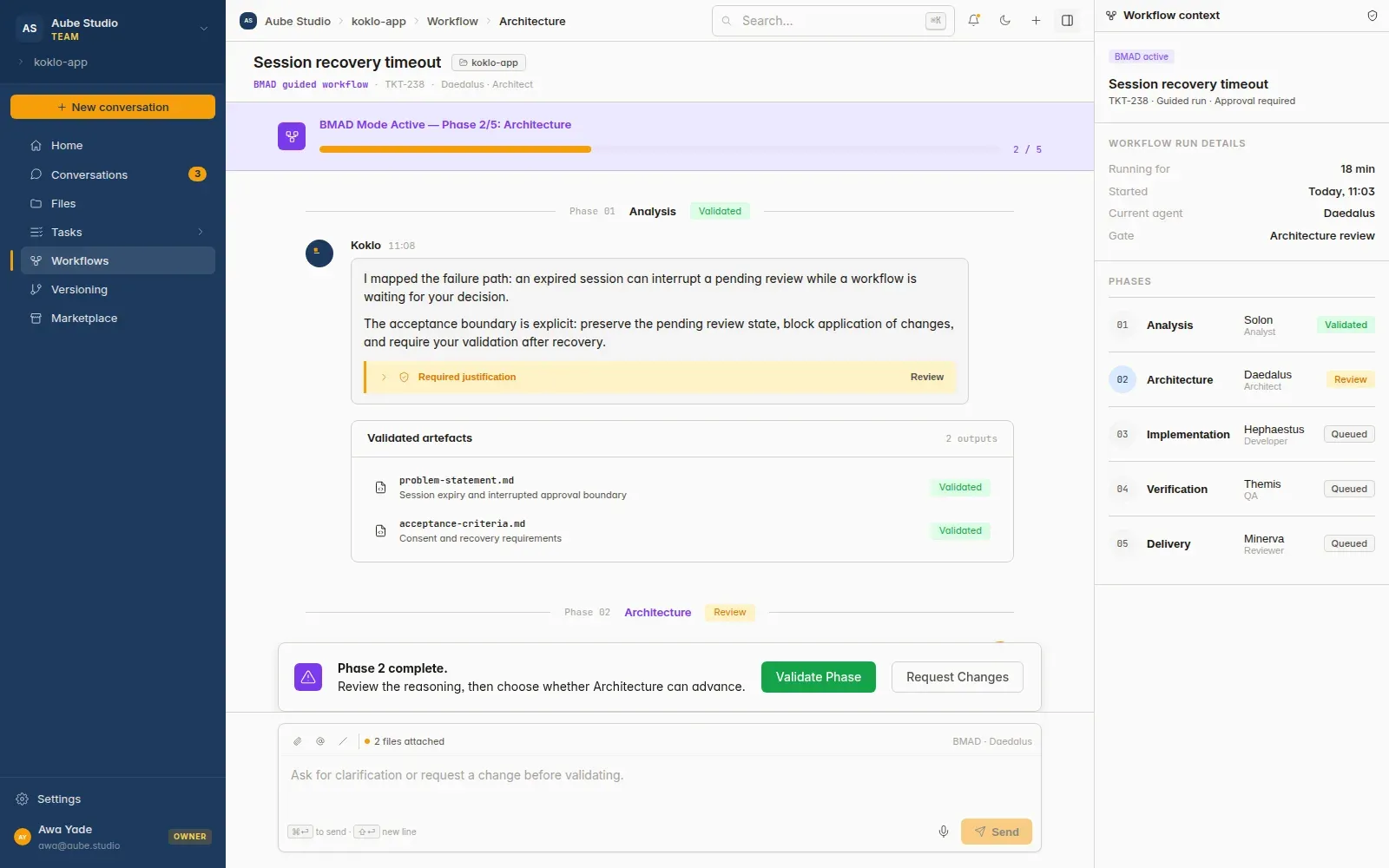1389x868 pixels.
Task: Click the Phase 2 complete warning icon
Action: tap(308, 677)
